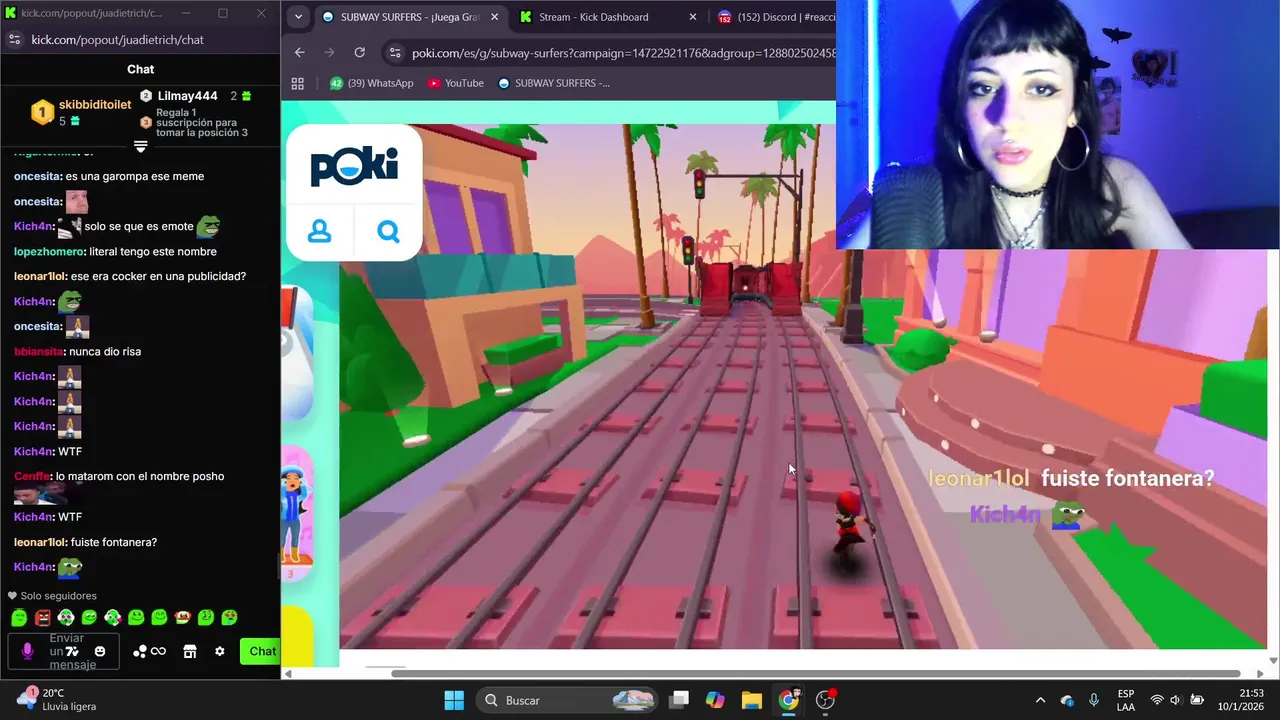Open chat settings gear icon
1280x720 pixels.
point(220,651)
